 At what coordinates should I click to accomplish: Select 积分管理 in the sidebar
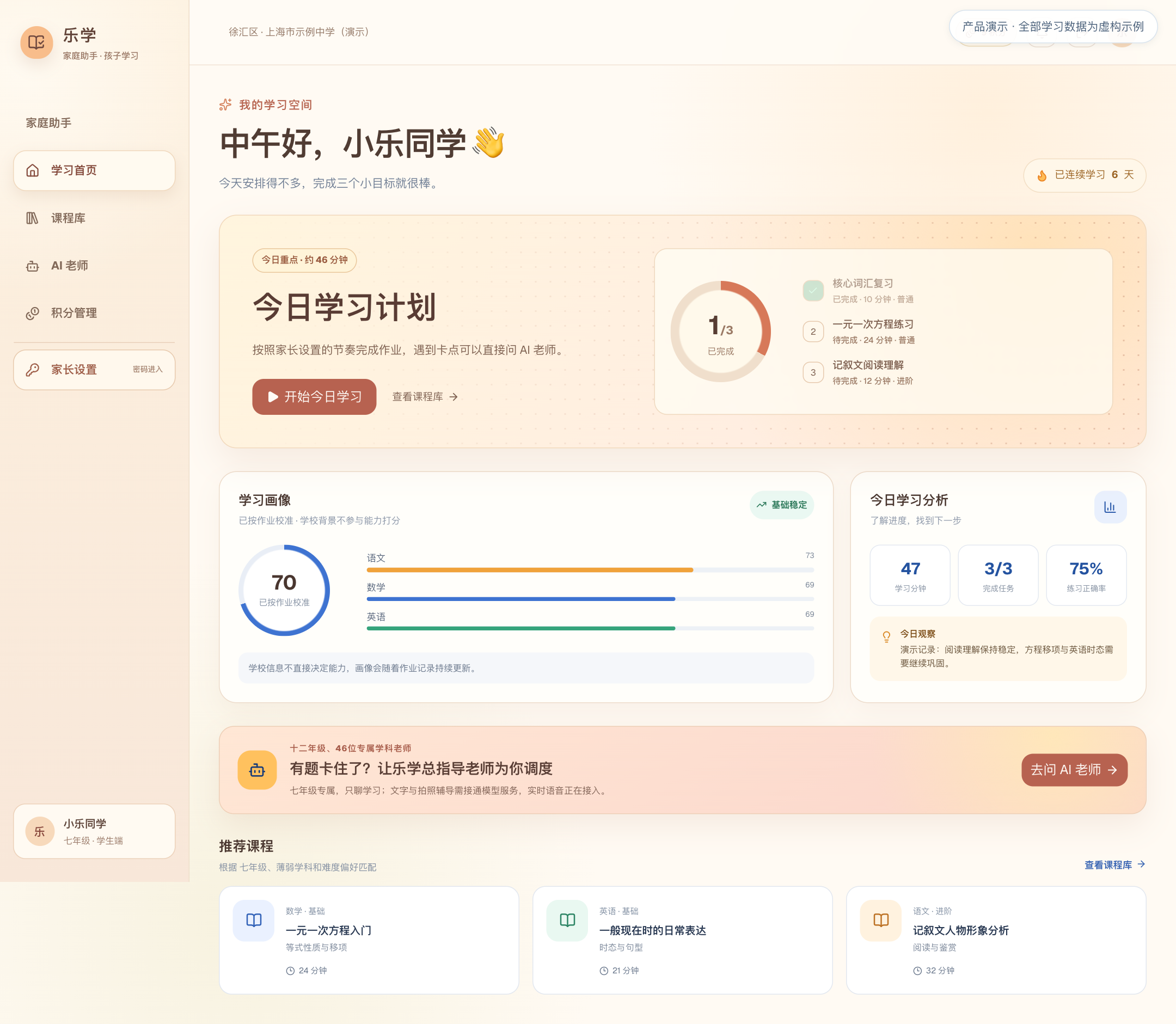pyautogui.click(x=94, y=312)
